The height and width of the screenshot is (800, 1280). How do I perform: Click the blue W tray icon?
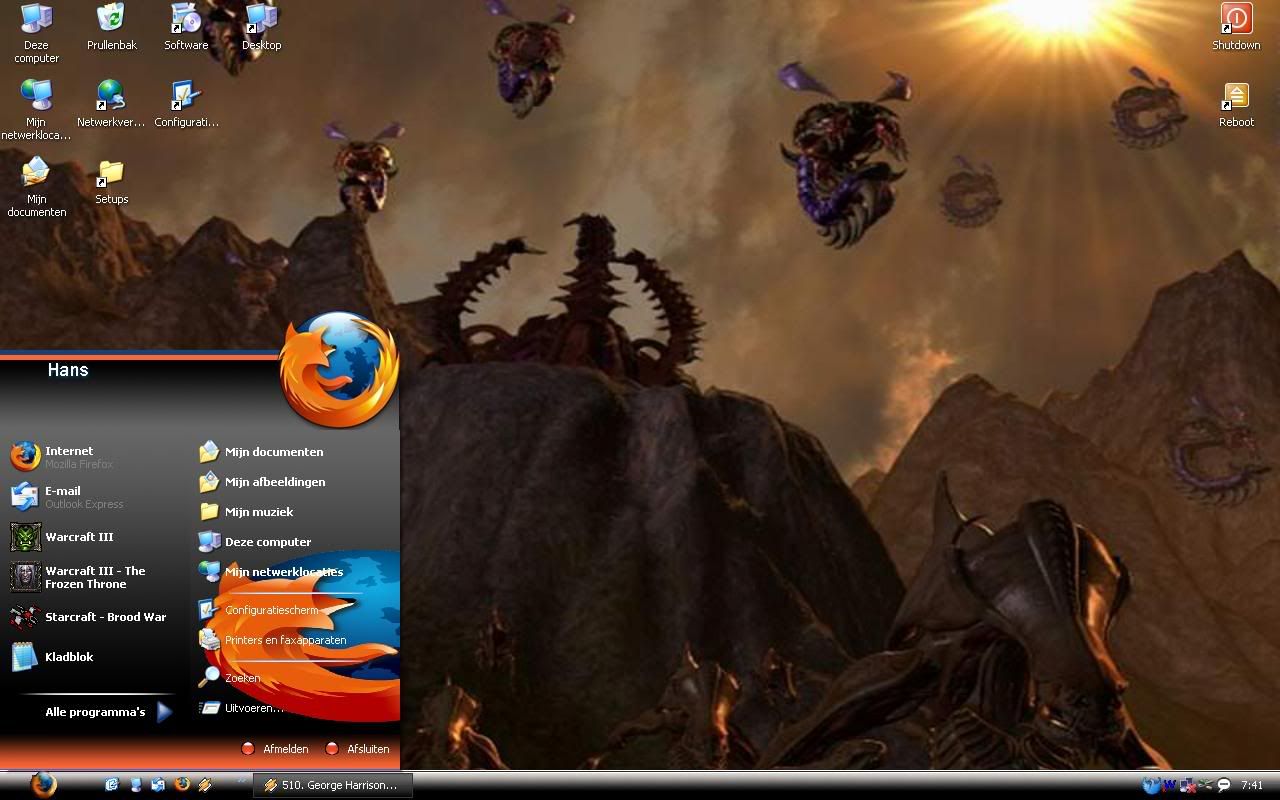click(1169, 785)
